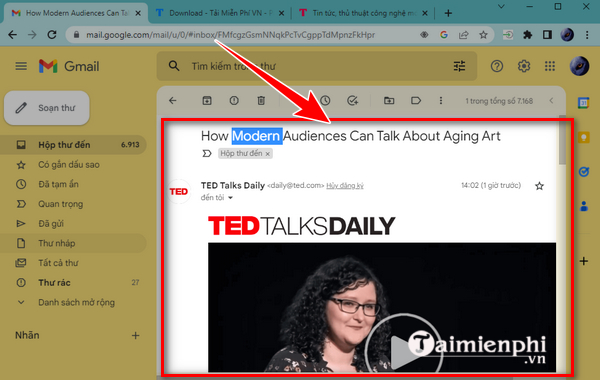Click TED sender avatar

tap(179, 191)
